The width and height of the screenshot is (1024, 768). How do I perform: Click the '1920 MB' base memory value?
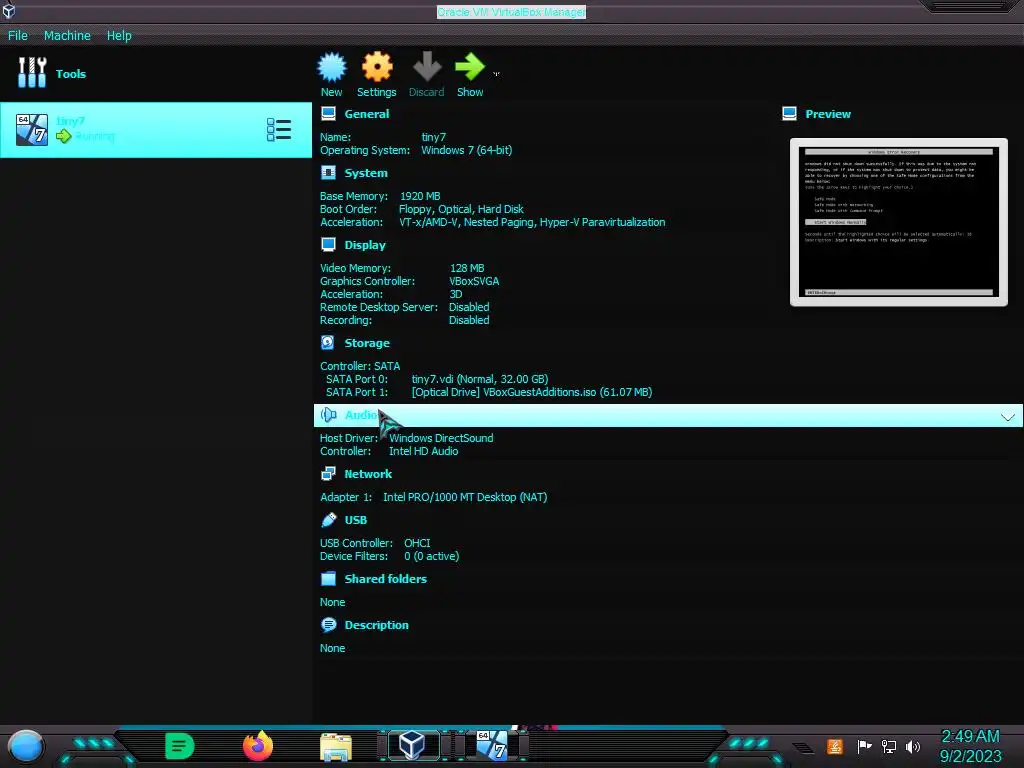coord(420,196)
